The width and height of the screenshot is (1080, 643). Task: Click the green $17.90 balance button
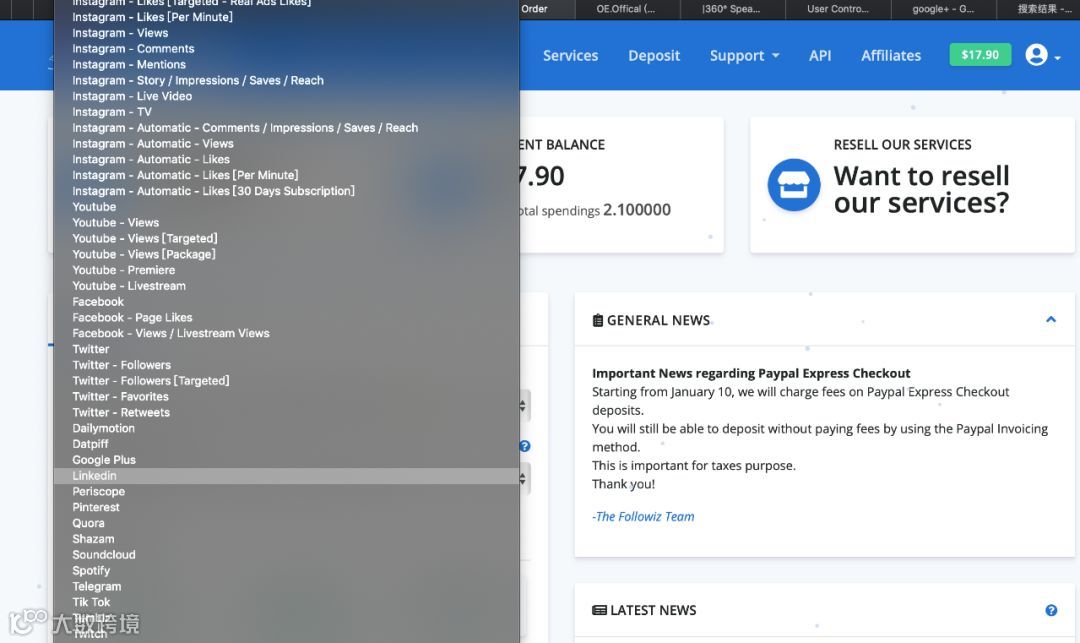point(980,54)
